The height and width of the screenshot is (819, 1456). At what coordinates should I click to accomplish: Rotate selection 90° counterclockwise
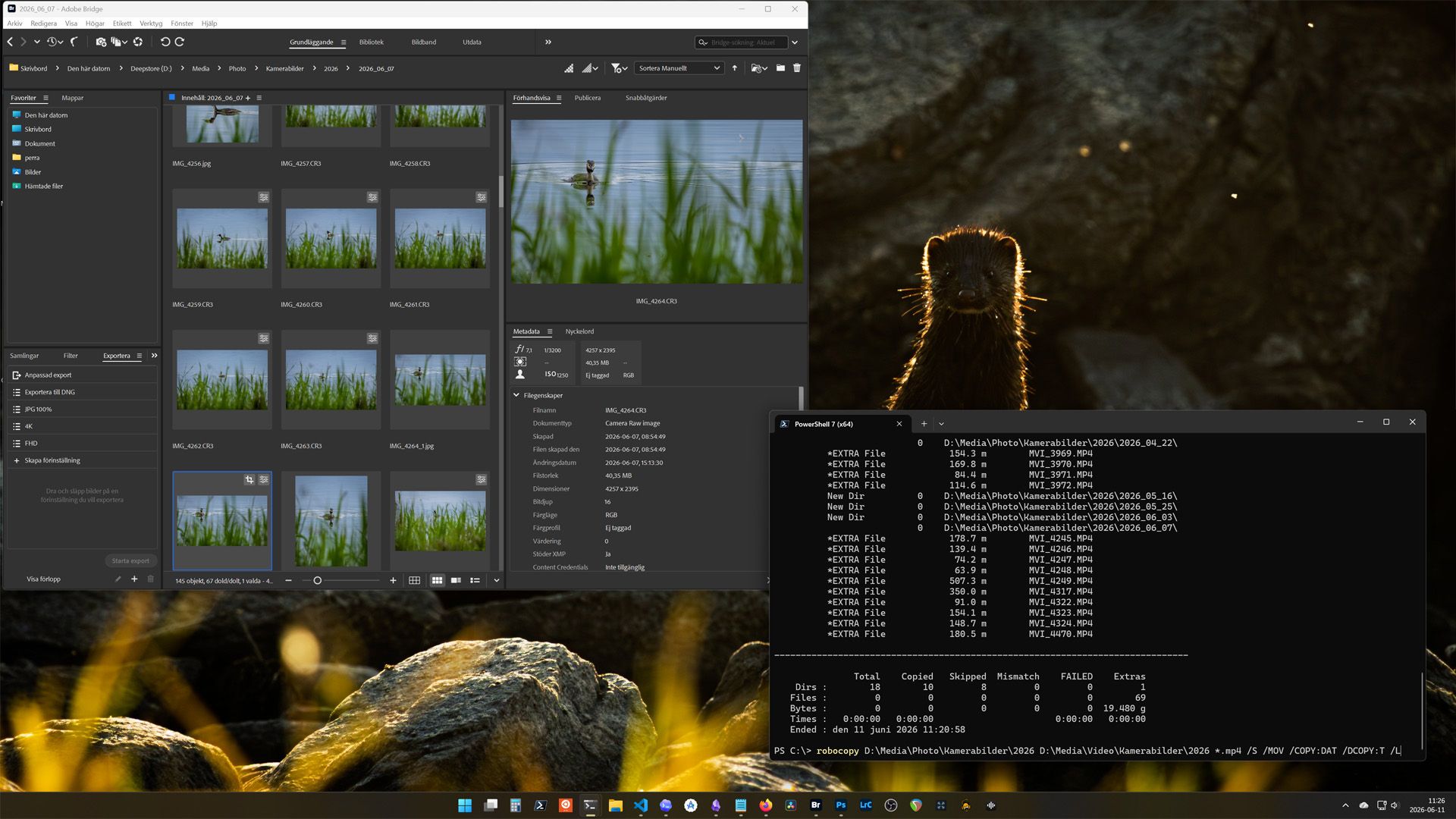(165, 42)
